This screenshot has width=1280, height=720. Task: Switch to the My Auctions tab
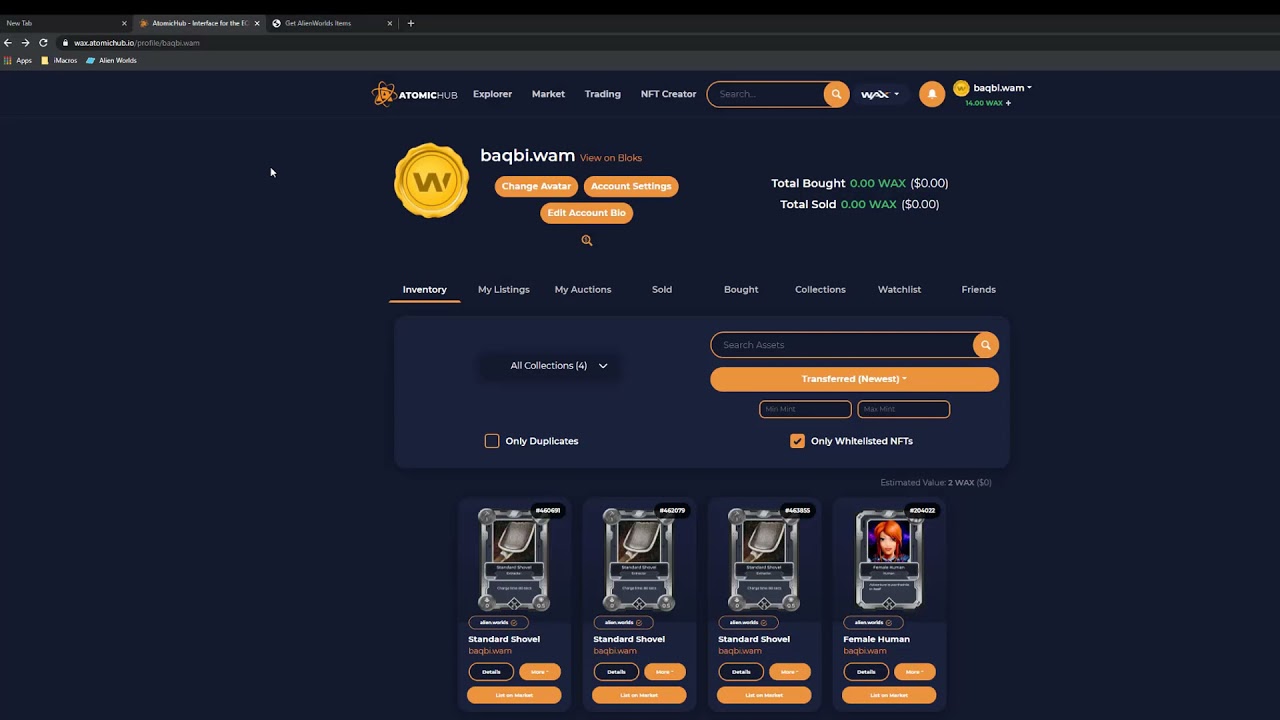pos(583,289)
